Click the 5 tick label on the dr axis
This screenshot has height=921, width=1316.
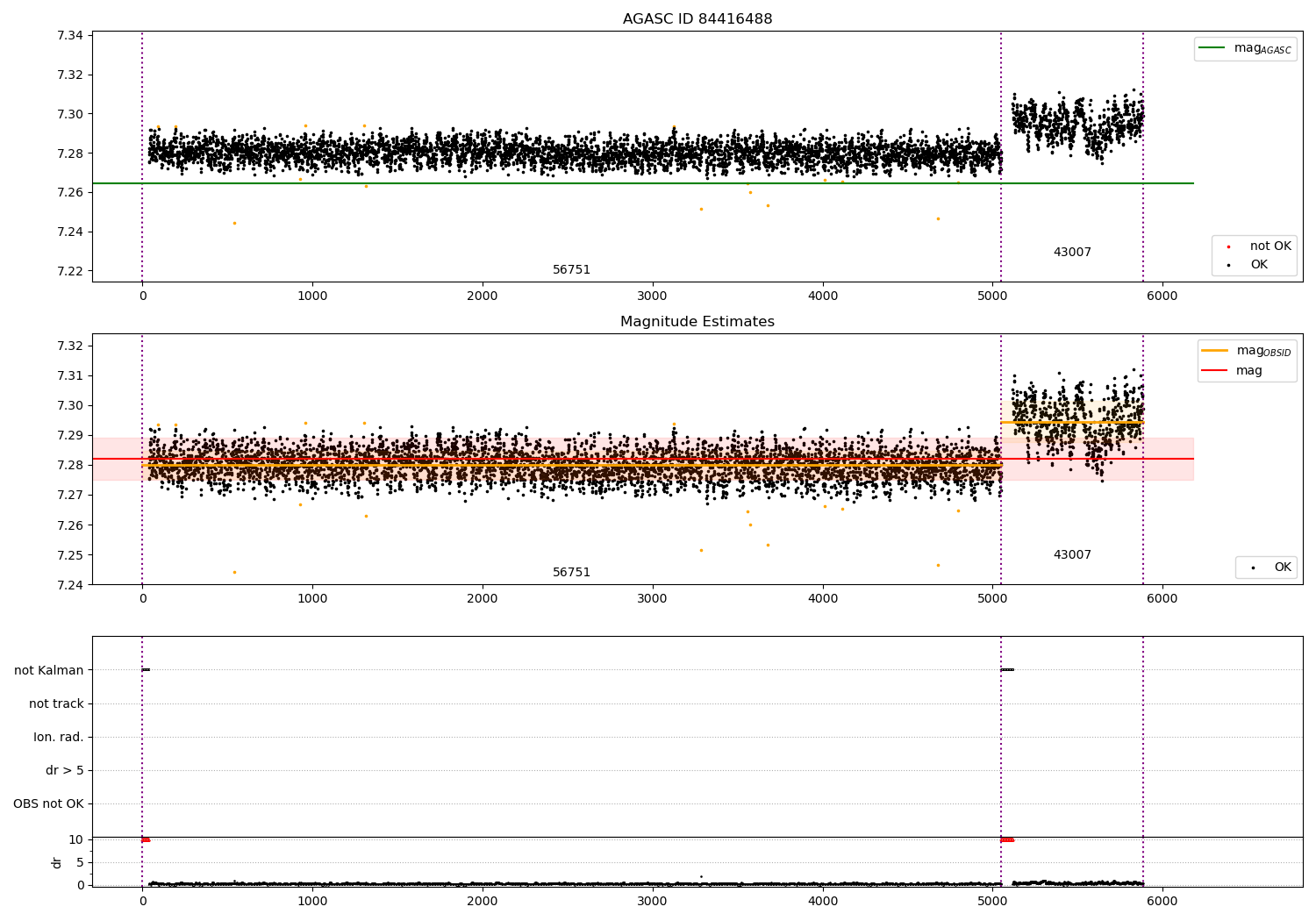tap(80, 862)
